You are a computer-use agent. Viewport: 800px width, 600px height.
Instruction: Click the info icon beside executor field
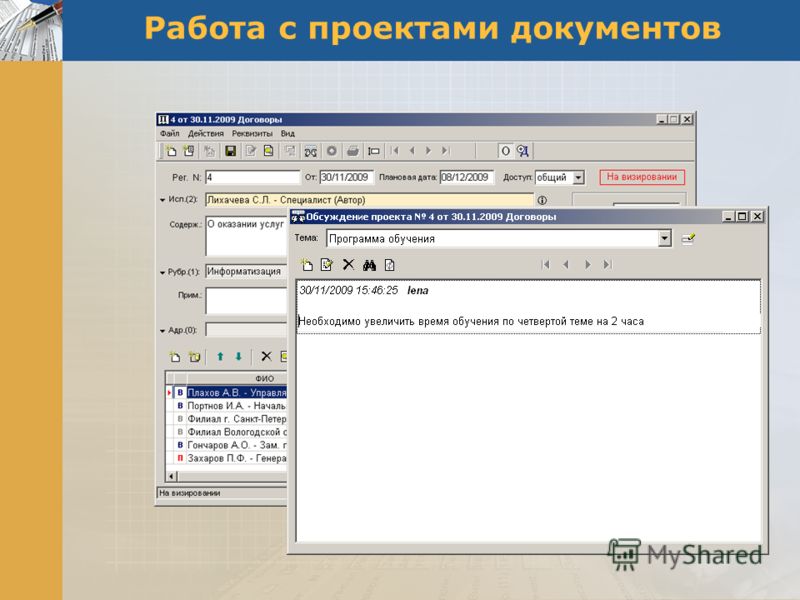pyautogui.click(x=542, y=201)
